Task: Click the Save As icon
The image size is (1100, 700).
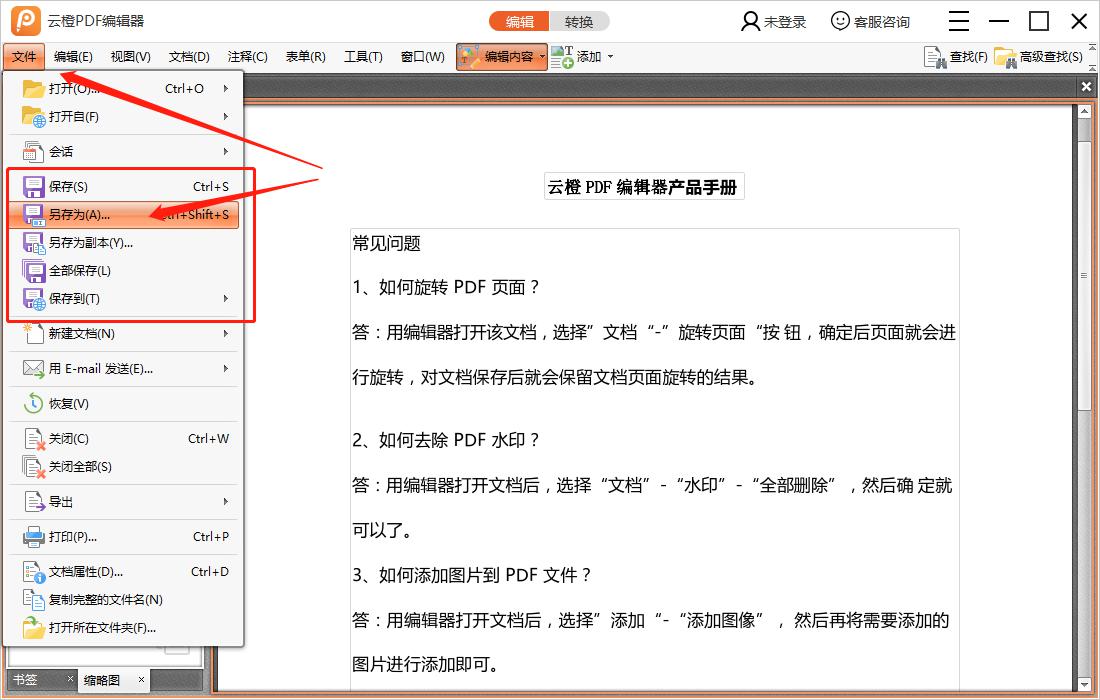Action: tap(33, 215)
